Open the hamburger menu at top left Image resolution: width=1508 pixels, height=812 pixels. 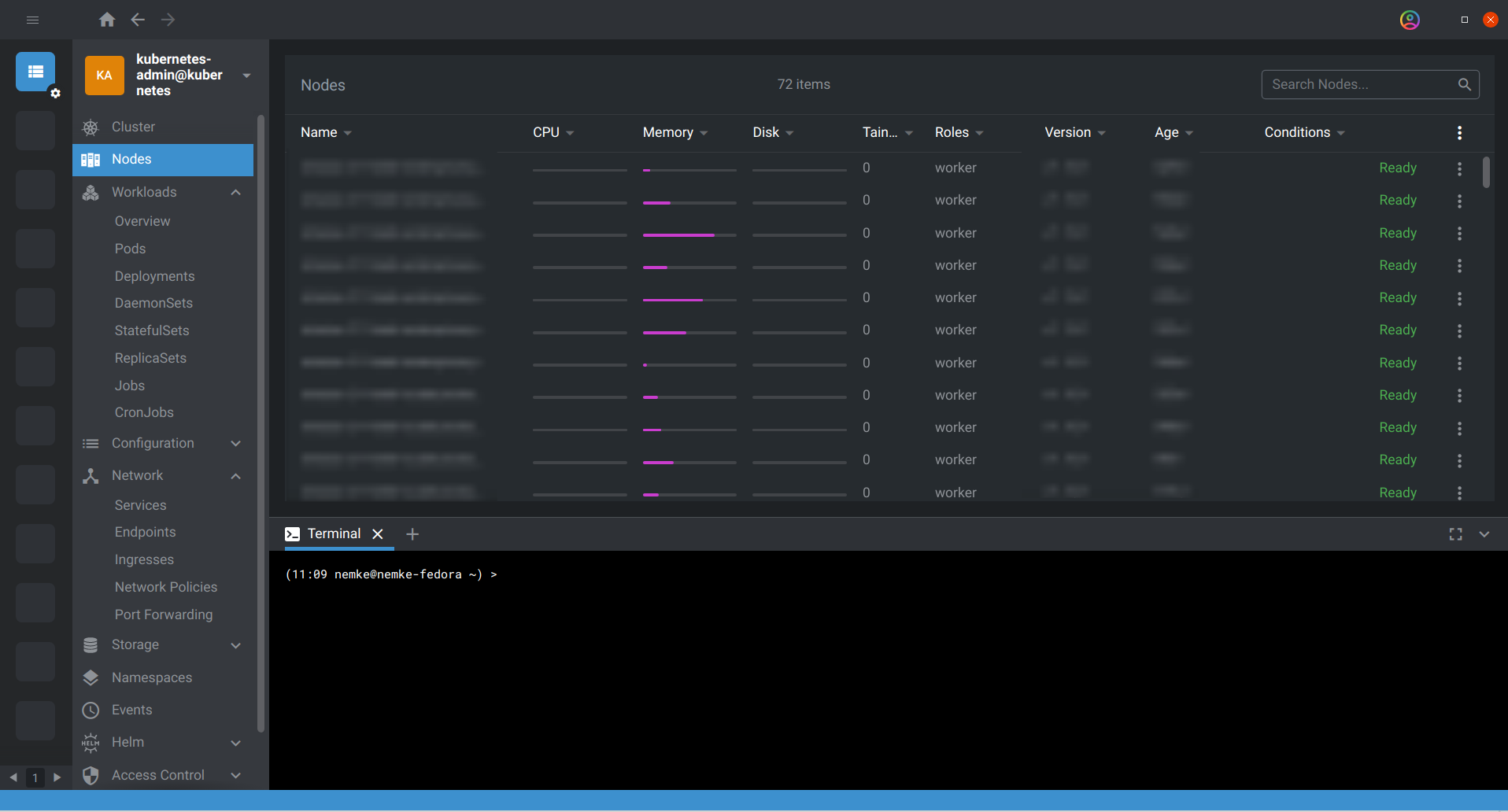(32, 20)
